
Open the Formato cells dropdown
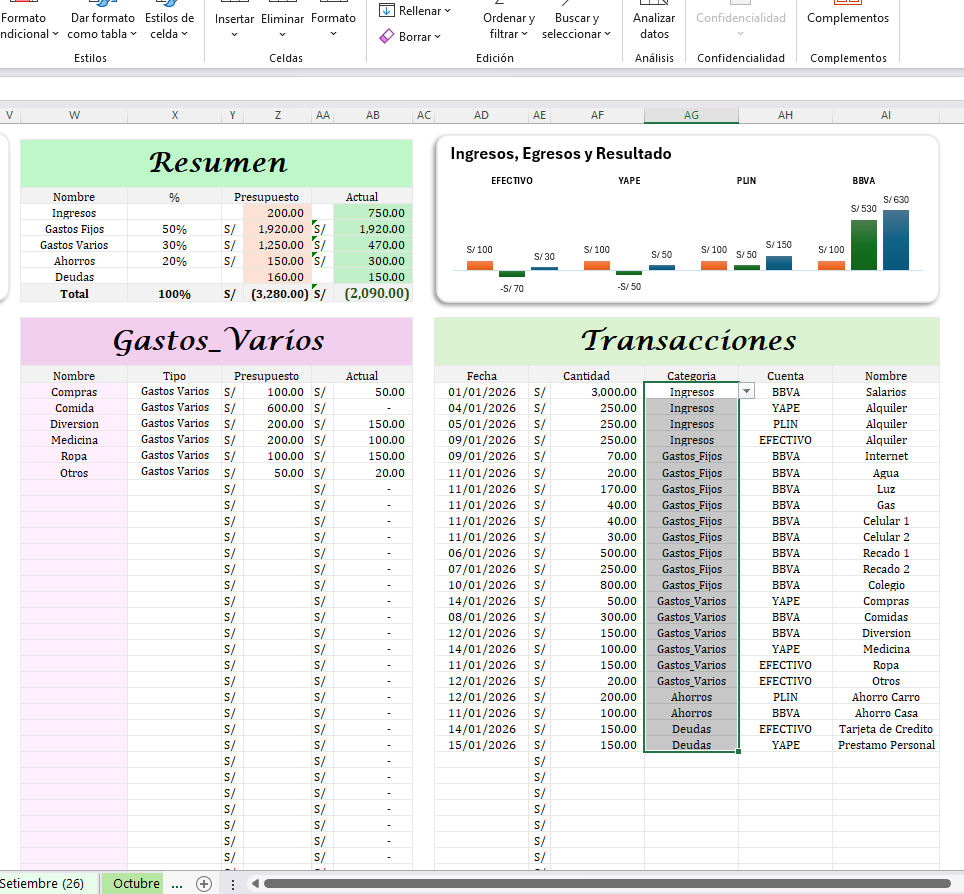coord(333,26)
